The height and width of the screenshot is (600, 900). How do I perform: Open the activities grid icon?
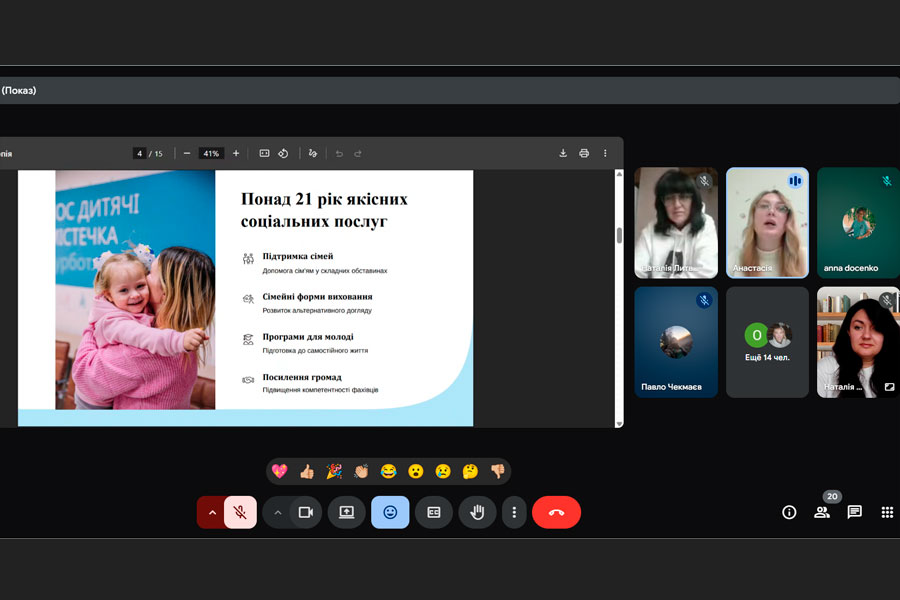[x=887, y=512]
